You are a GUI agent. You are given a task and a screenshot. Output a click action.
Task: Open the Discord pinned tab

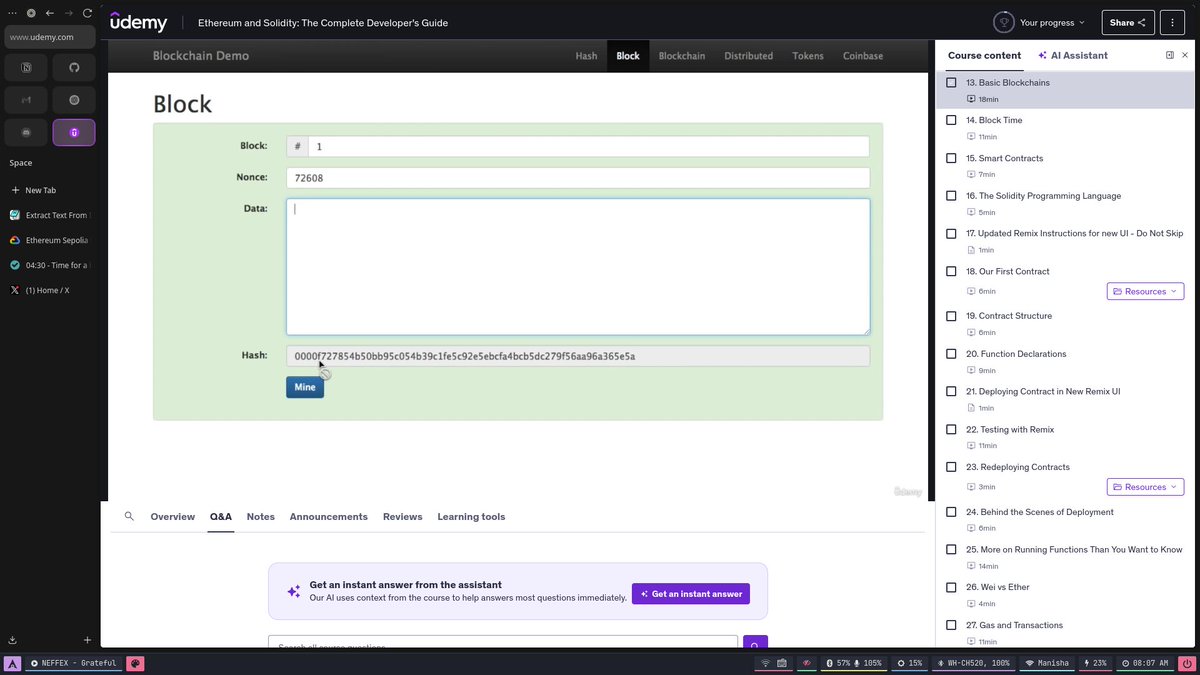tap(26, 132)
